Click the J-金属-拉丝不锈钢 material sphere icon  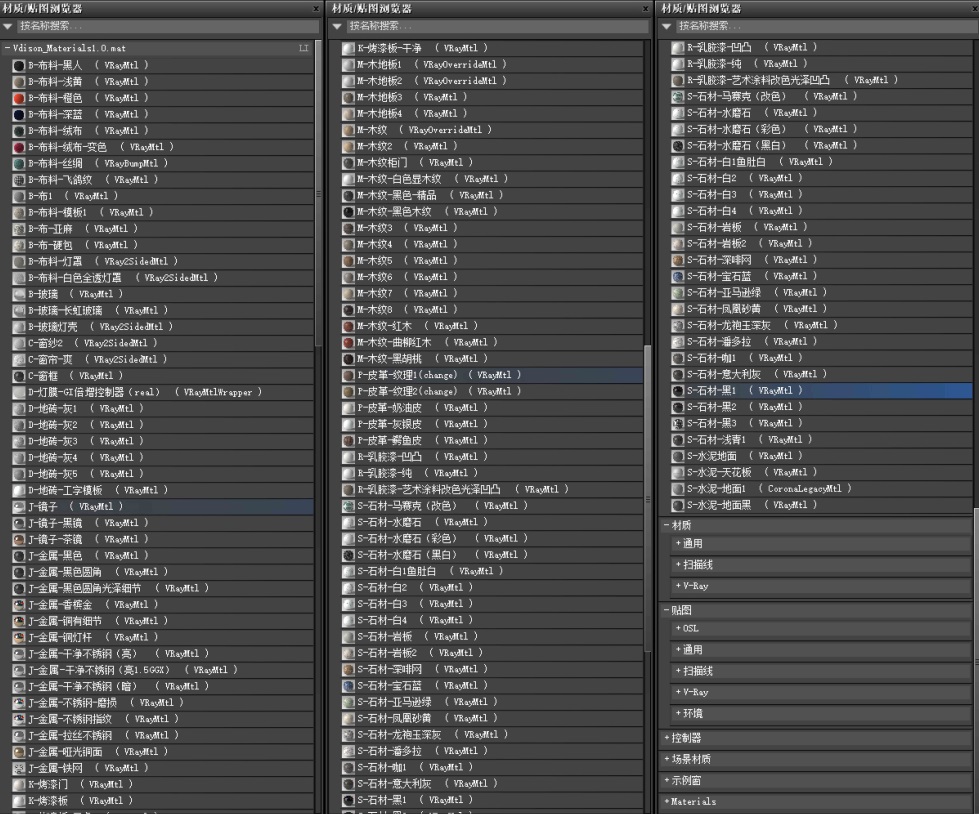[19, 735]
